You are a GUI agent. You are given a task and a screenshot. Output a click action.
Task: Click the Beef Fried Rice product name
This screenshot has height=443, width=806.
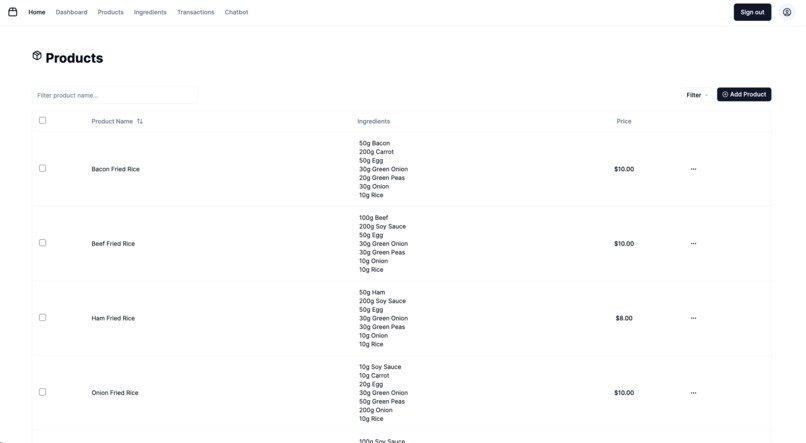coord(113,244)
